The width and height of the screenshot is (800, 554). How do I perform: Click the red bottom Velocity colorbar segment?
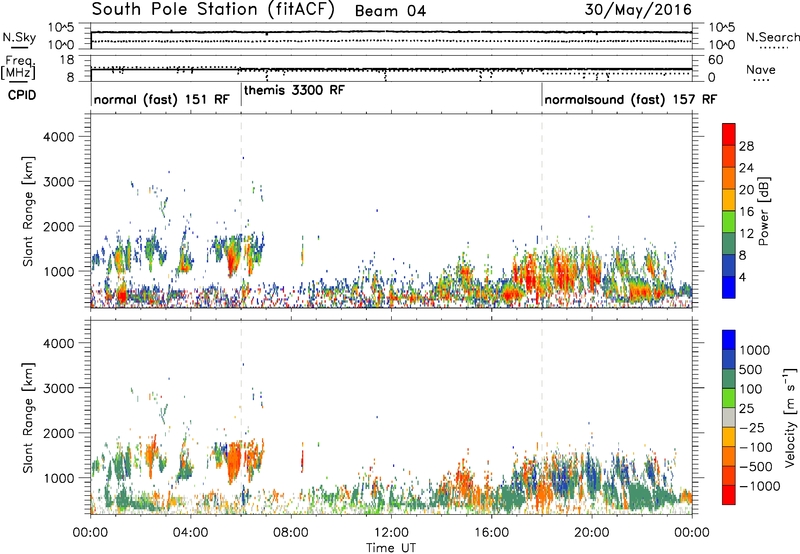tap(729, 495)
